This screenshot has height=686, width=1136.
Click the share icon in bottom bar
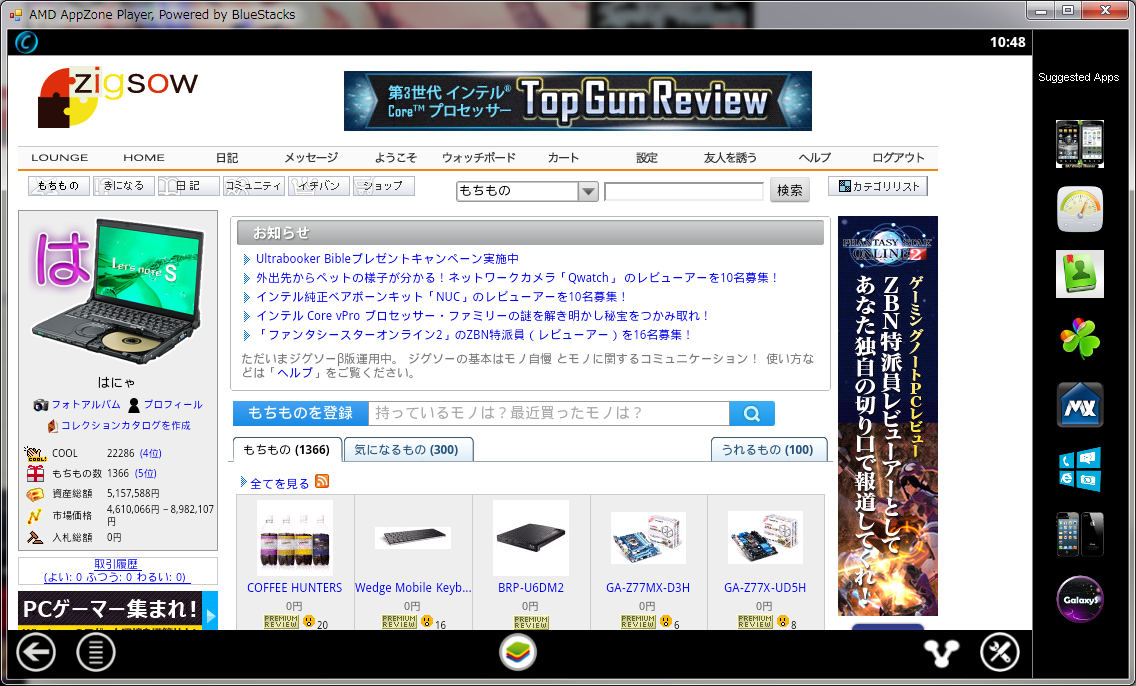pos(941,653)
